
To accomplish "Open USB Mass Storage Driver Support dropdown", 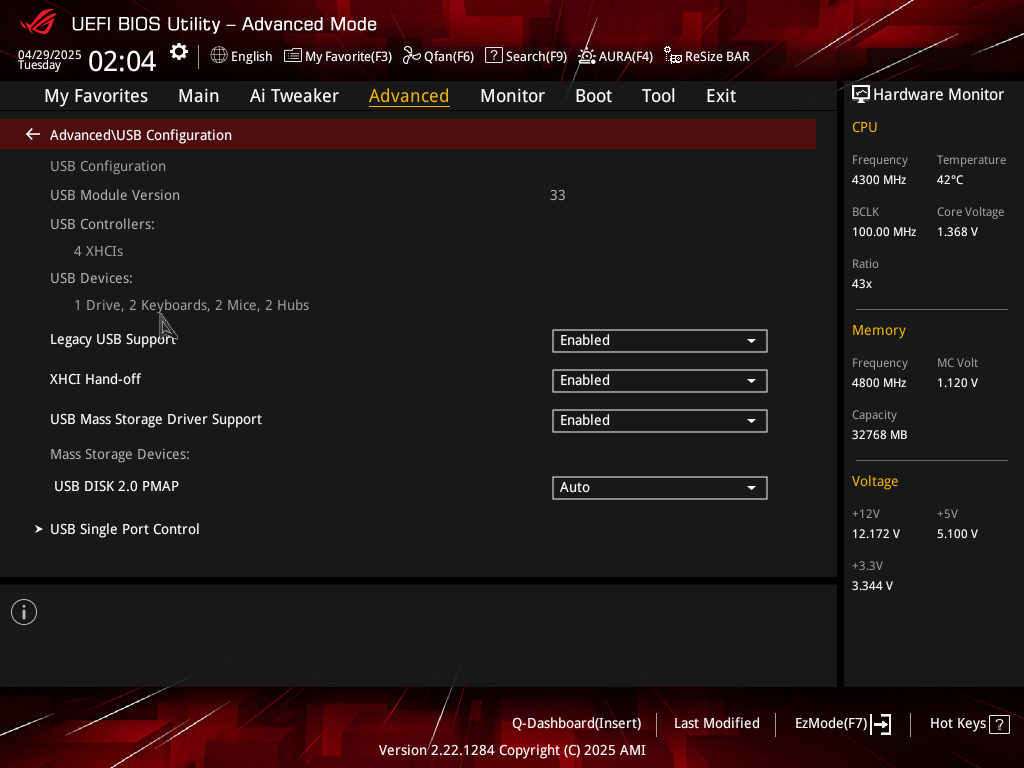I will coord(660,421).
